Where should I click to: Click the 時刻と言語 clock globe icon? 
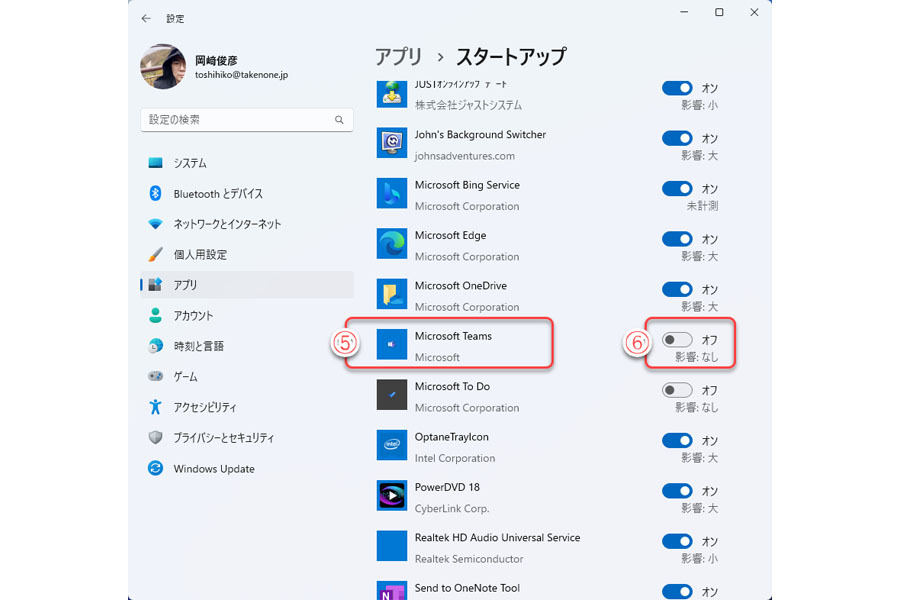tap(156, 345)
